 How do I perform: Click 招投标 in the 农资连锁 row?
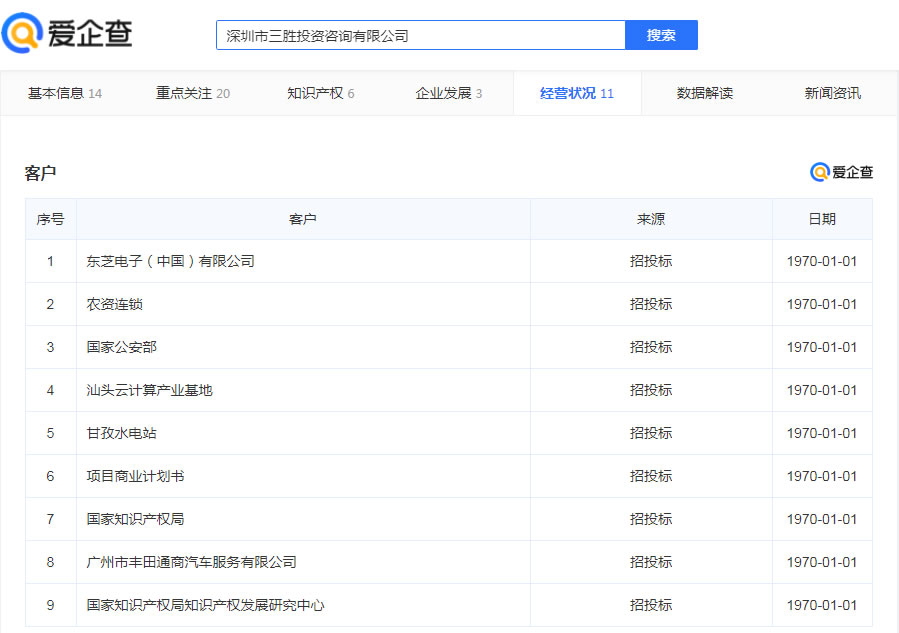tap(651, 304)
